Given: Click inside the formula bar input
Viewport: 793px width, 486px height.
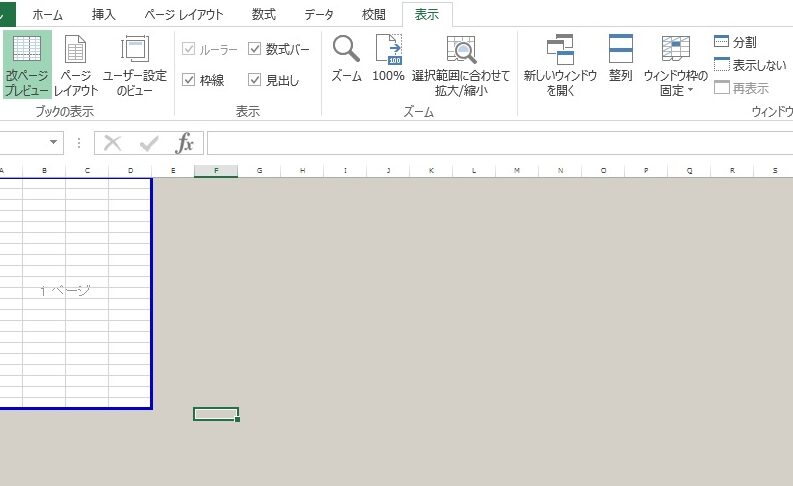Looking at the screenshot, I should pos(500,143).
